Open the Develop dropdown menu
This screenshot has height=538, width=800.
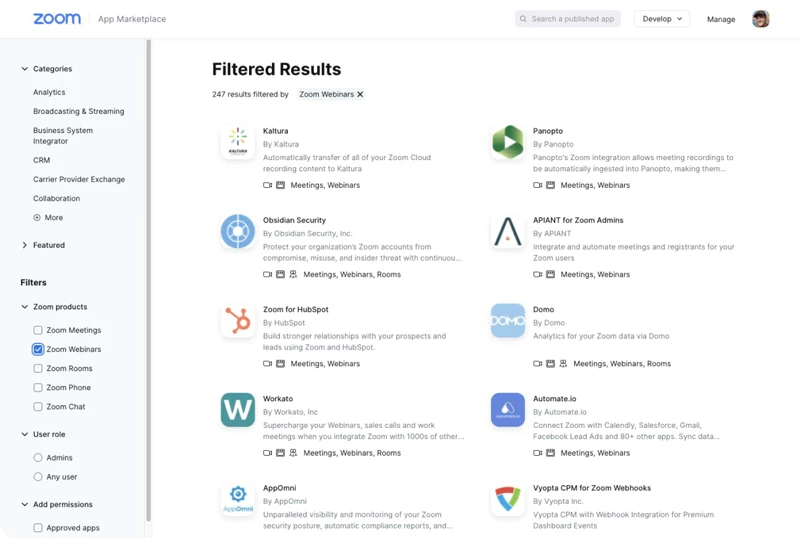tap(662, 19)
